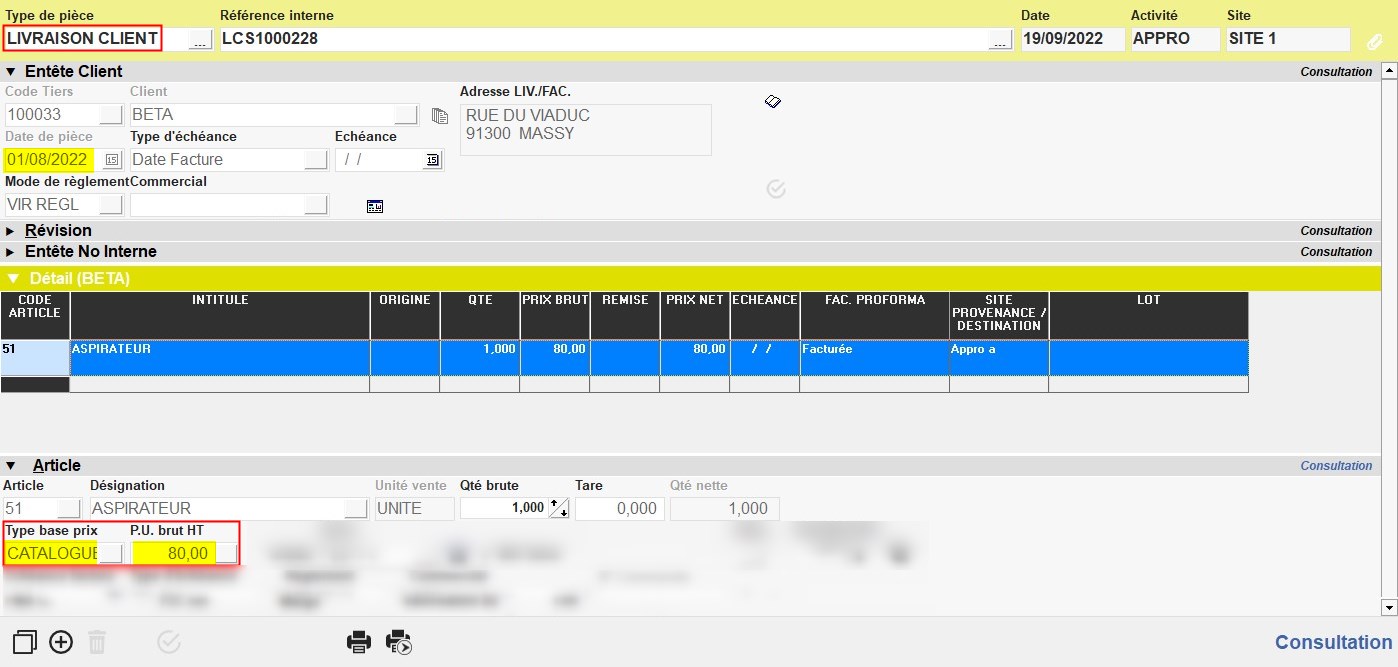Collapse the Détail (BETA) section

pyautogui.click(x=13, y=279)
